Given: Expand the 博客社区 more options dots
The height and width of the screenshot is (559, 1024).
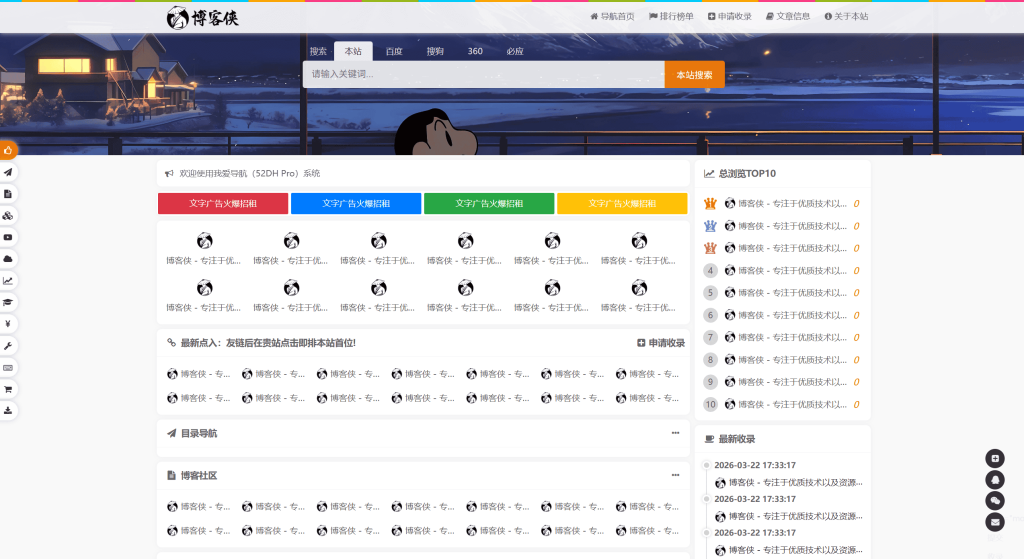Looking at the screenshot, I should [675, 475].
